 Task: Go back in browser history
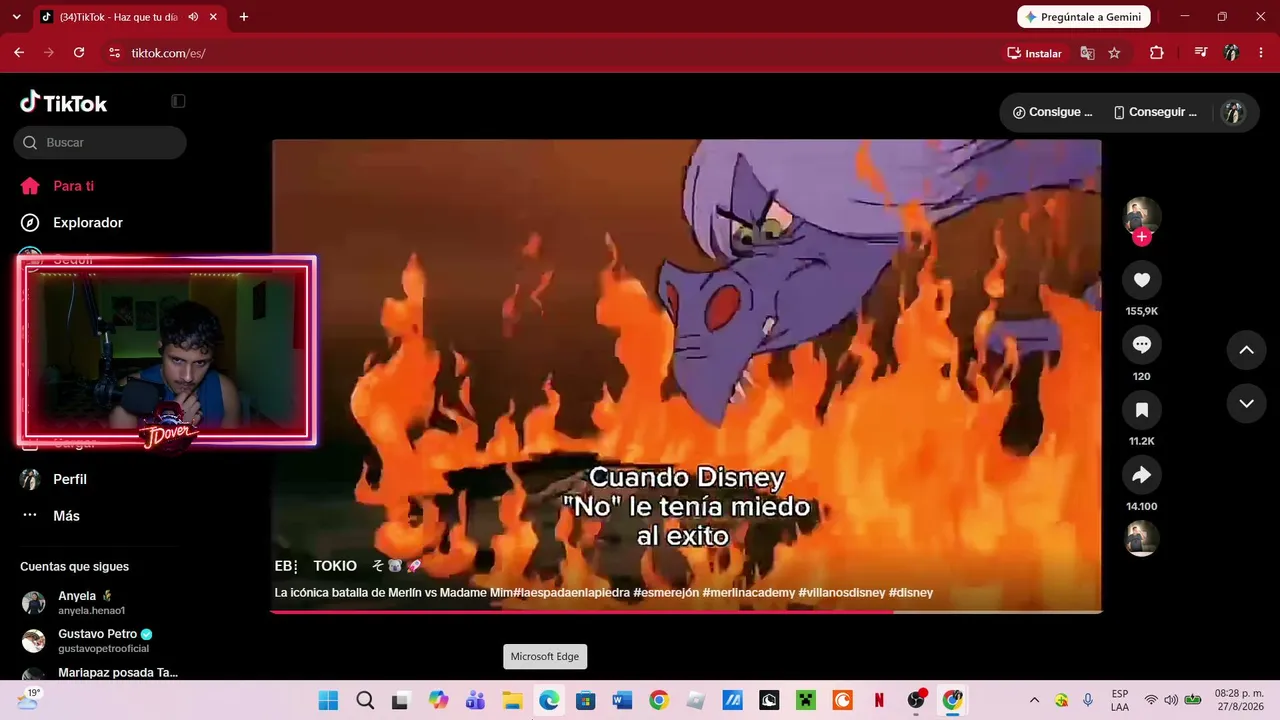pyautogui.click(x=19, y=53)
